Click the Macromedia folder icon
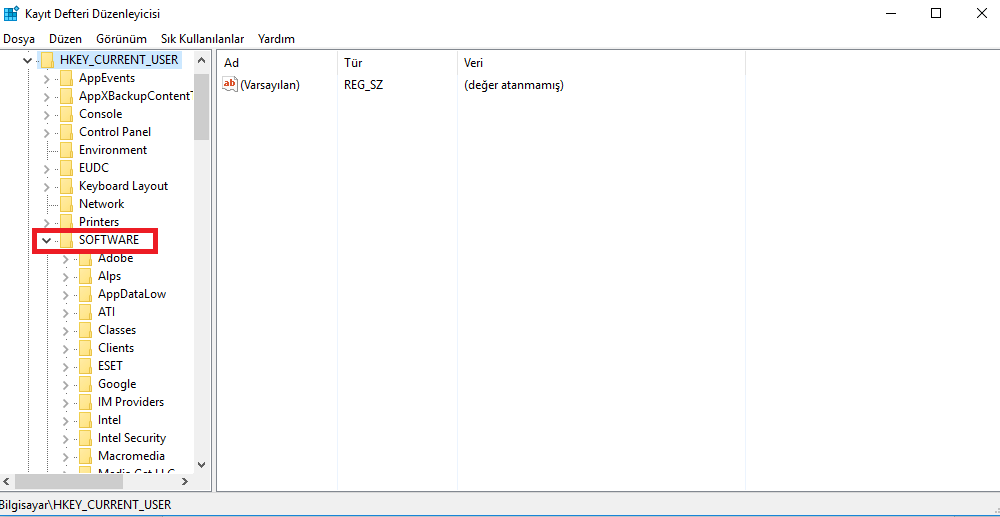The width and height of the screenshot is (1000, 517). tap(85, 456)
